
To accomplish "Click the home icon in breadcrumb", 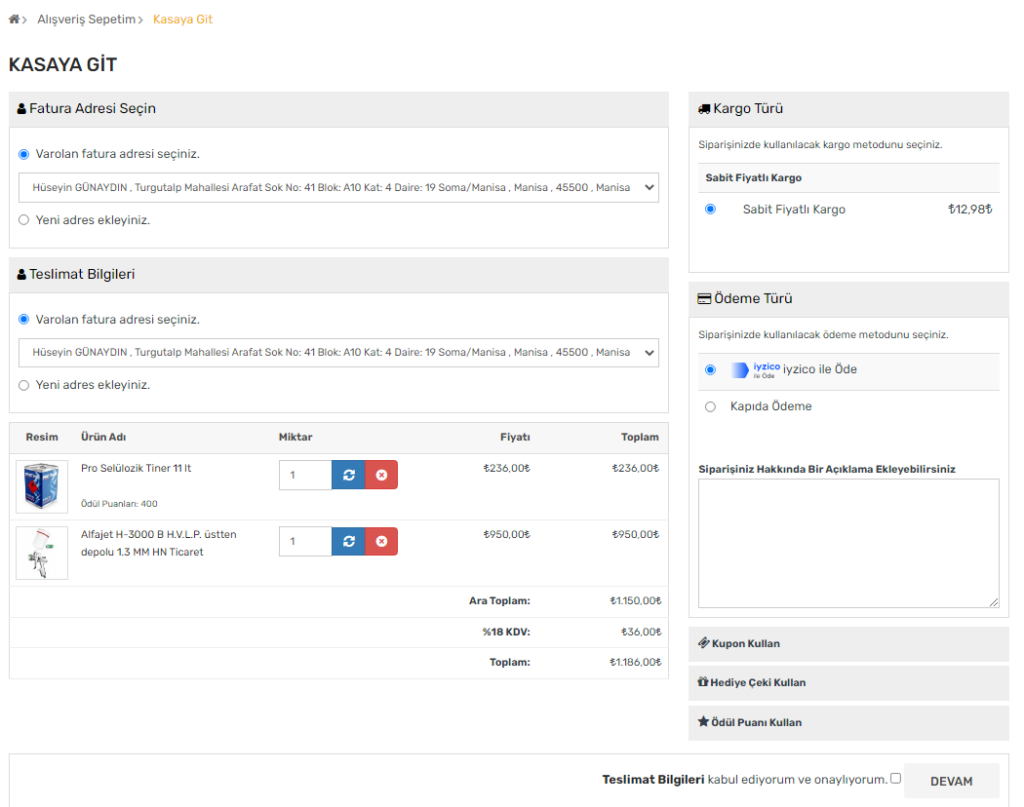I will (14, 19).
